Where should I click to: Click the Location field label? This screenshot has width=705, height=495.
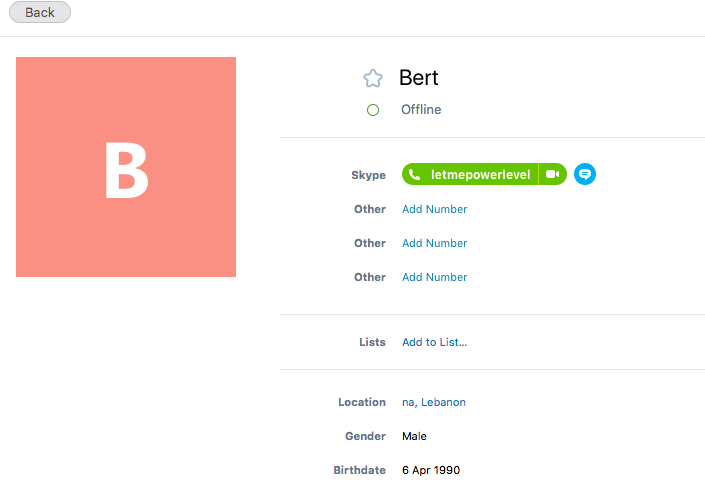pyautogui.click(x=361, y=402)
